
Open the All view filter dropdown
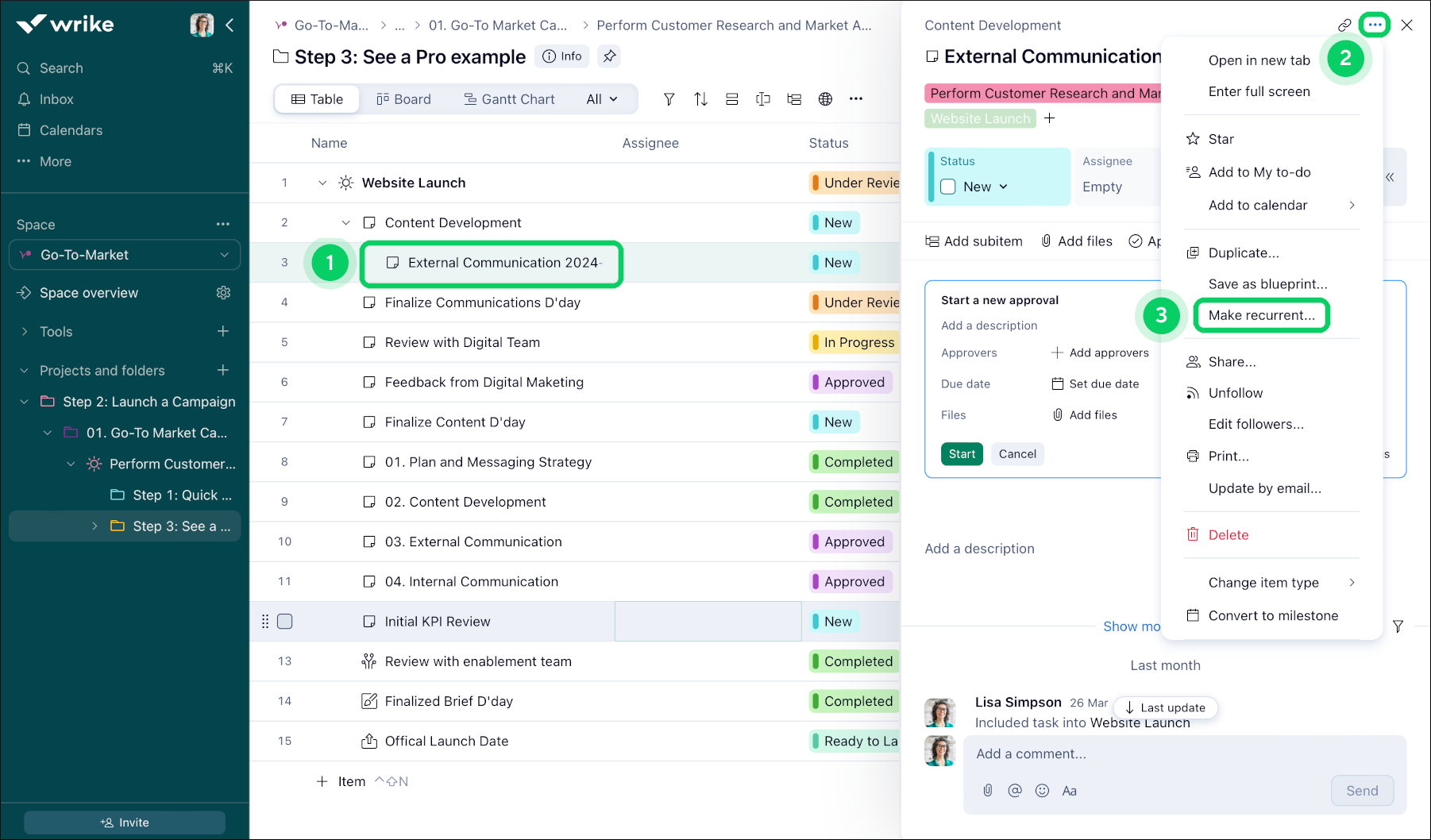click(601, 99)
